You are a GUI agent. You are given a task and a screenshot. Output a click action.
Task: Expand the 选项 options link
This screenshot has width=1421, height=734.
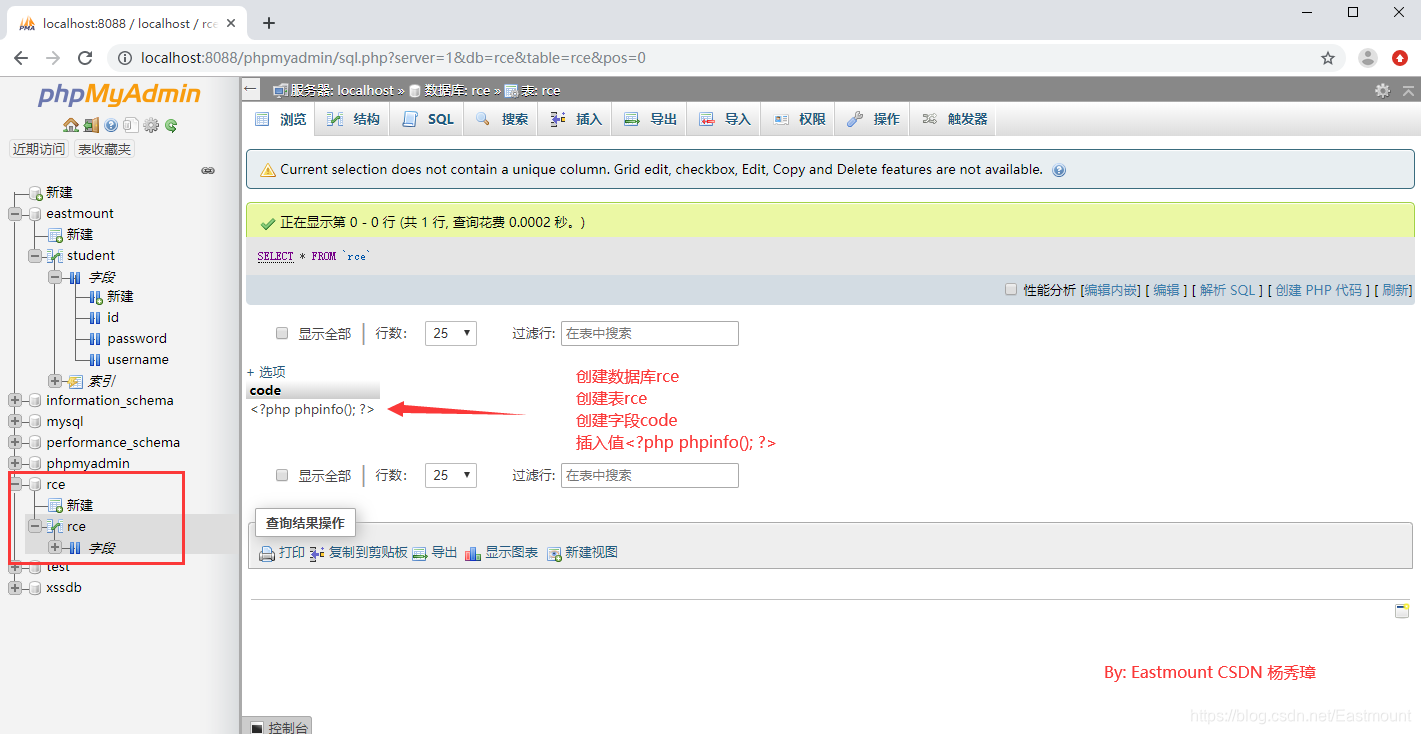coord(266,371)
